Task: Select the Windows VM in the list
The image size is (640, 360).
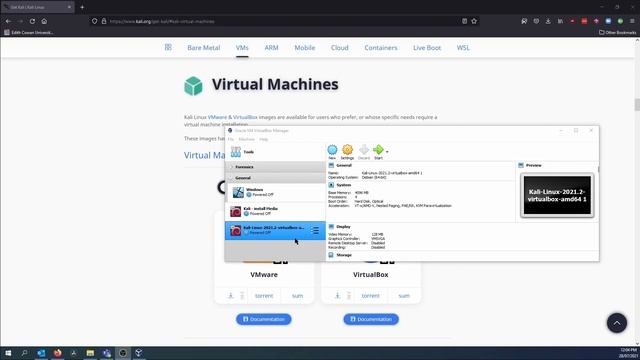Action: (x=275, y=192)
